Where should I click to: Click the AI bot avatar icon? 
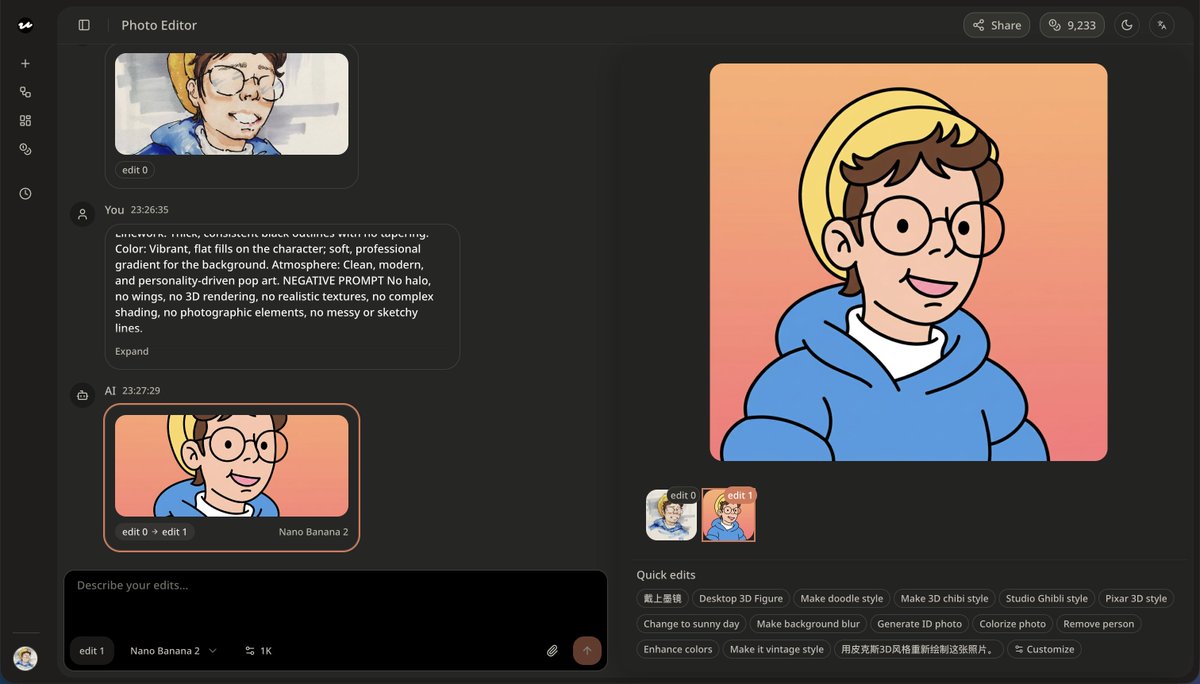82,395
